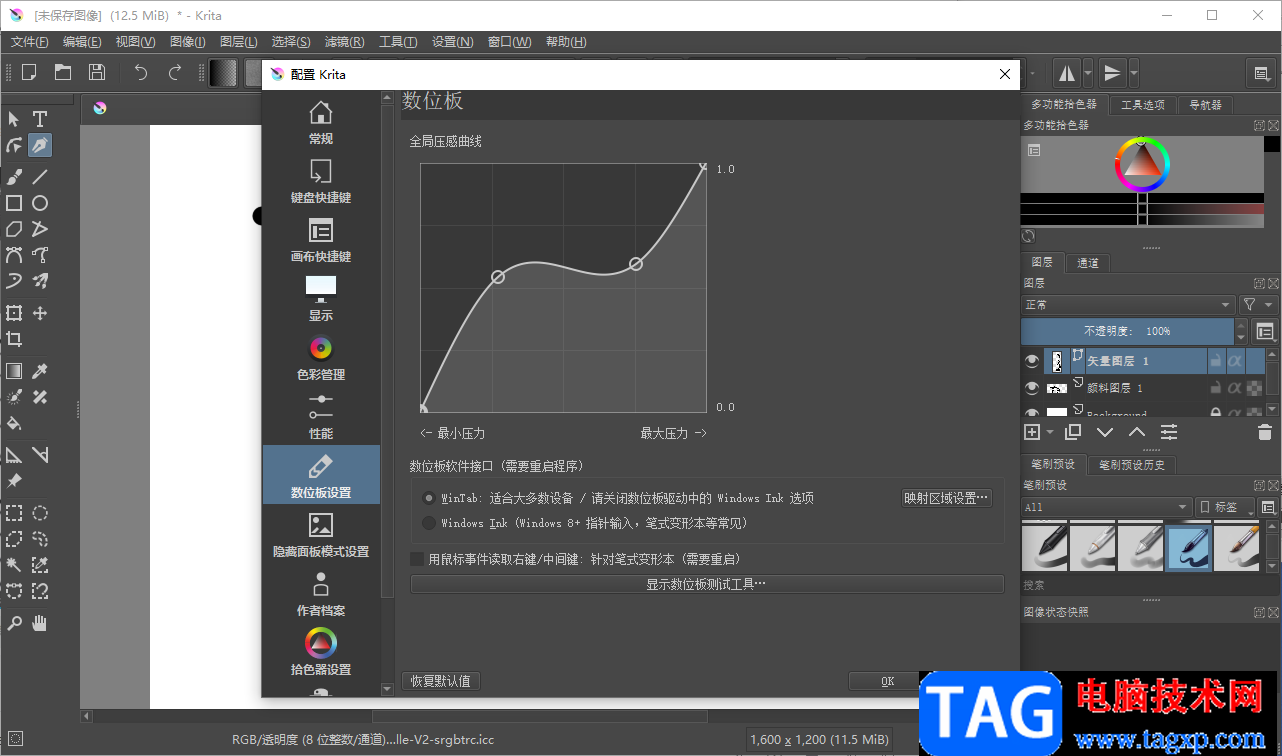Select the Gradient tool
Screen dimensions: 1282x756
14,371
